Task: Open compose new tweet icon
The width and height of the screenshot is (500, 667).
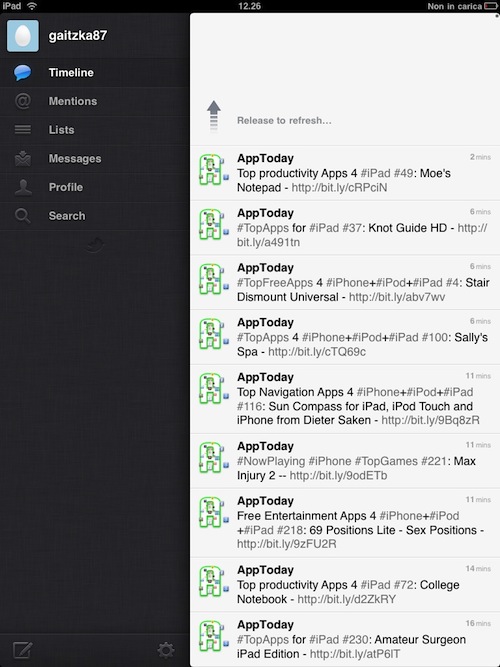Action: click(22, 650)
